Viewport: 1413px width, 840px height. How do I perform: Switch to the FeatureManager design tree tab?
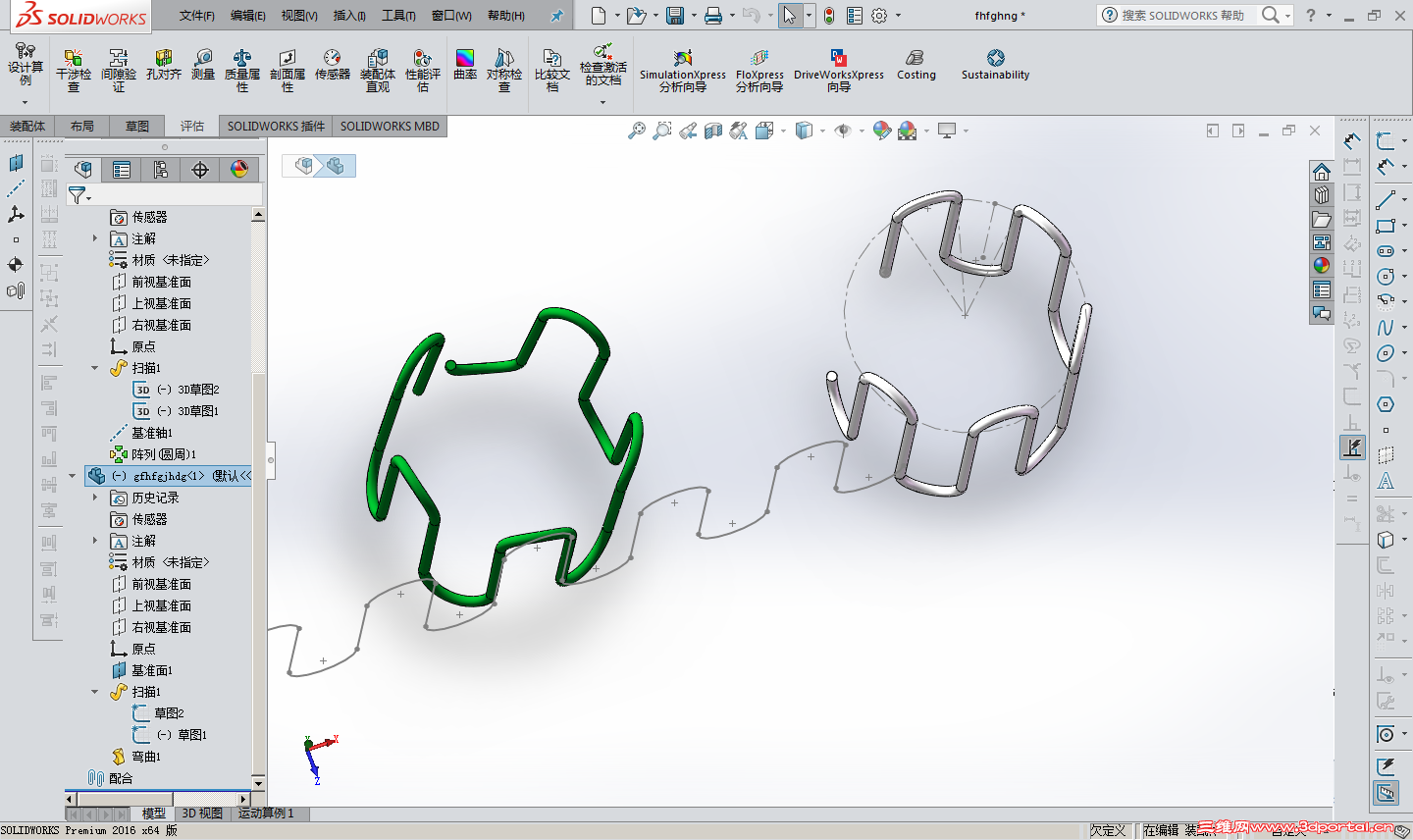83,170
